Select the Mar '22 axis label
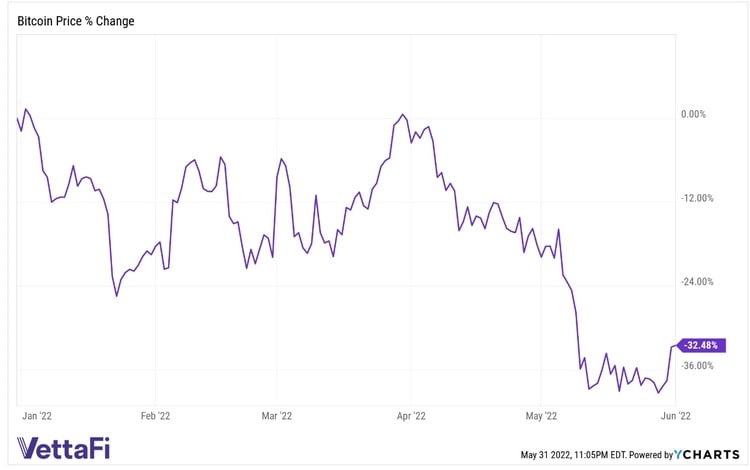 [x=276, y=414]
